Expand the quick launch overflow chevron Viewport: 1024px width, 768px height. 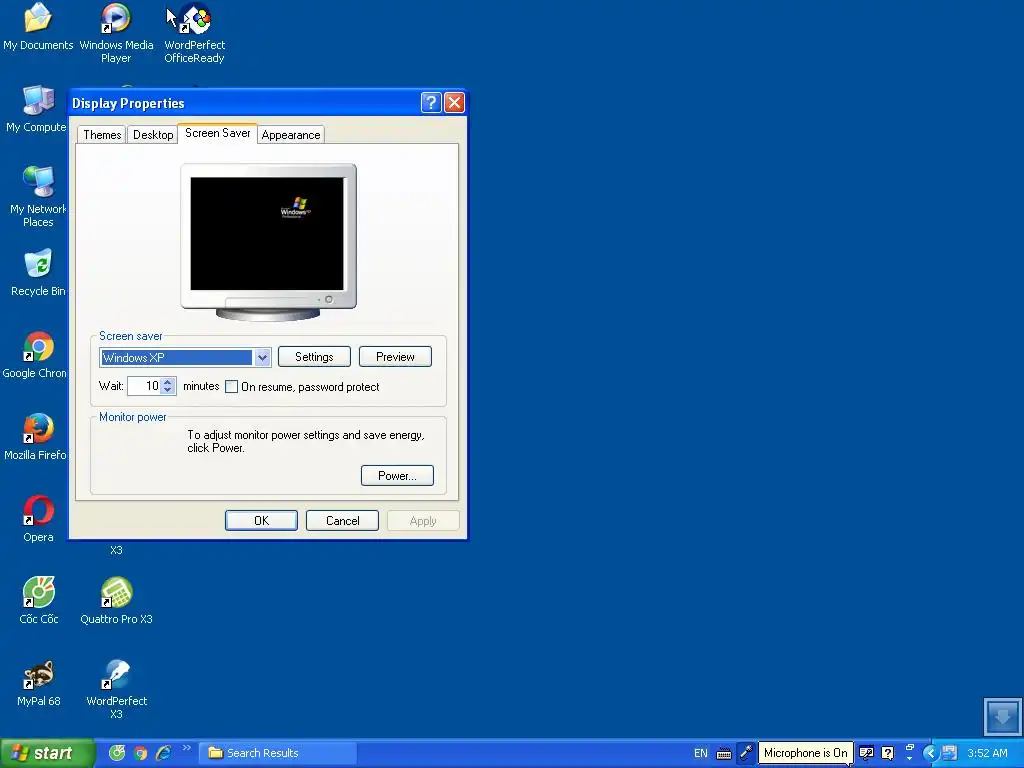[x=187, y=748]
